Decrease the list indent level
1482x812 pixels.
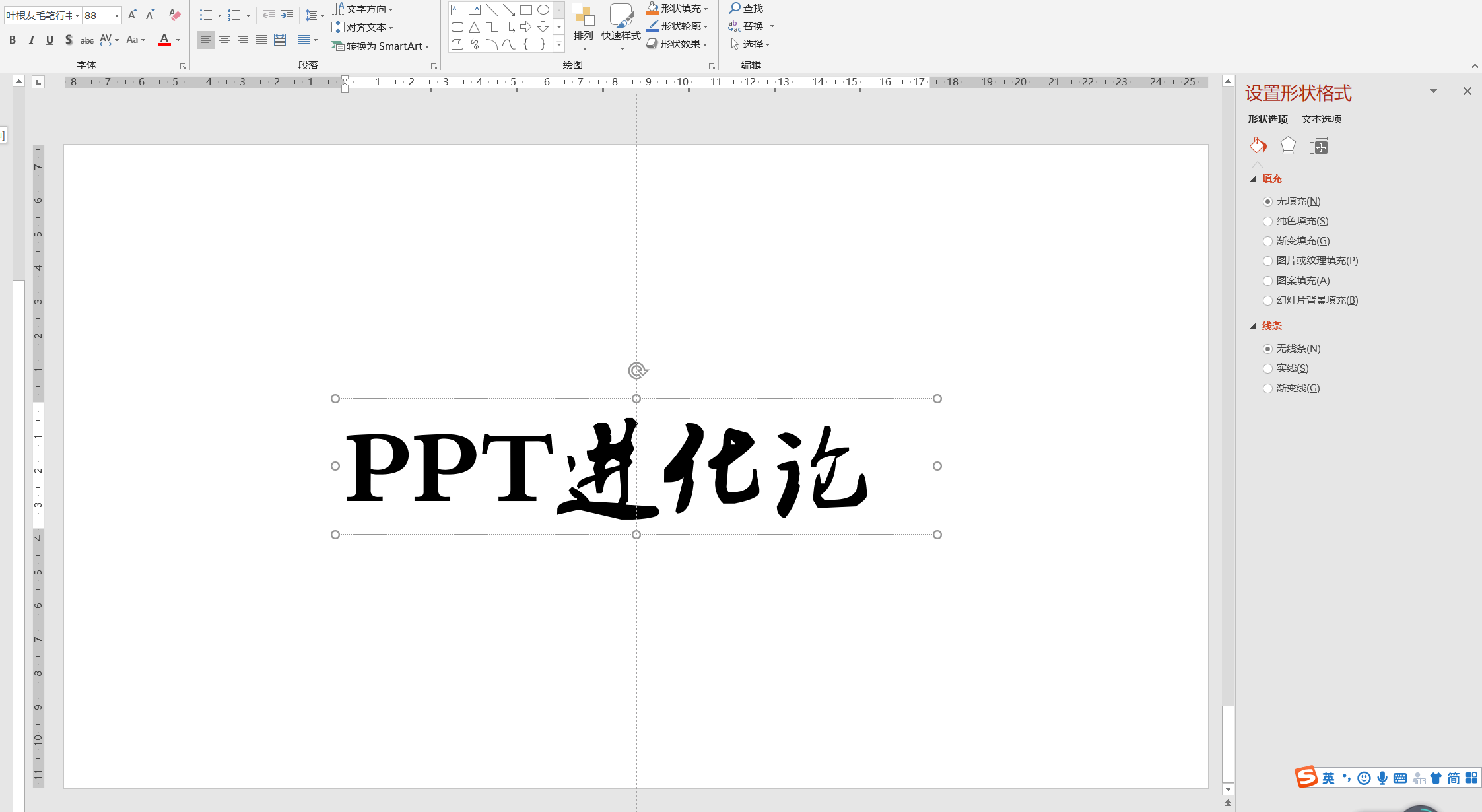[268, 15]
